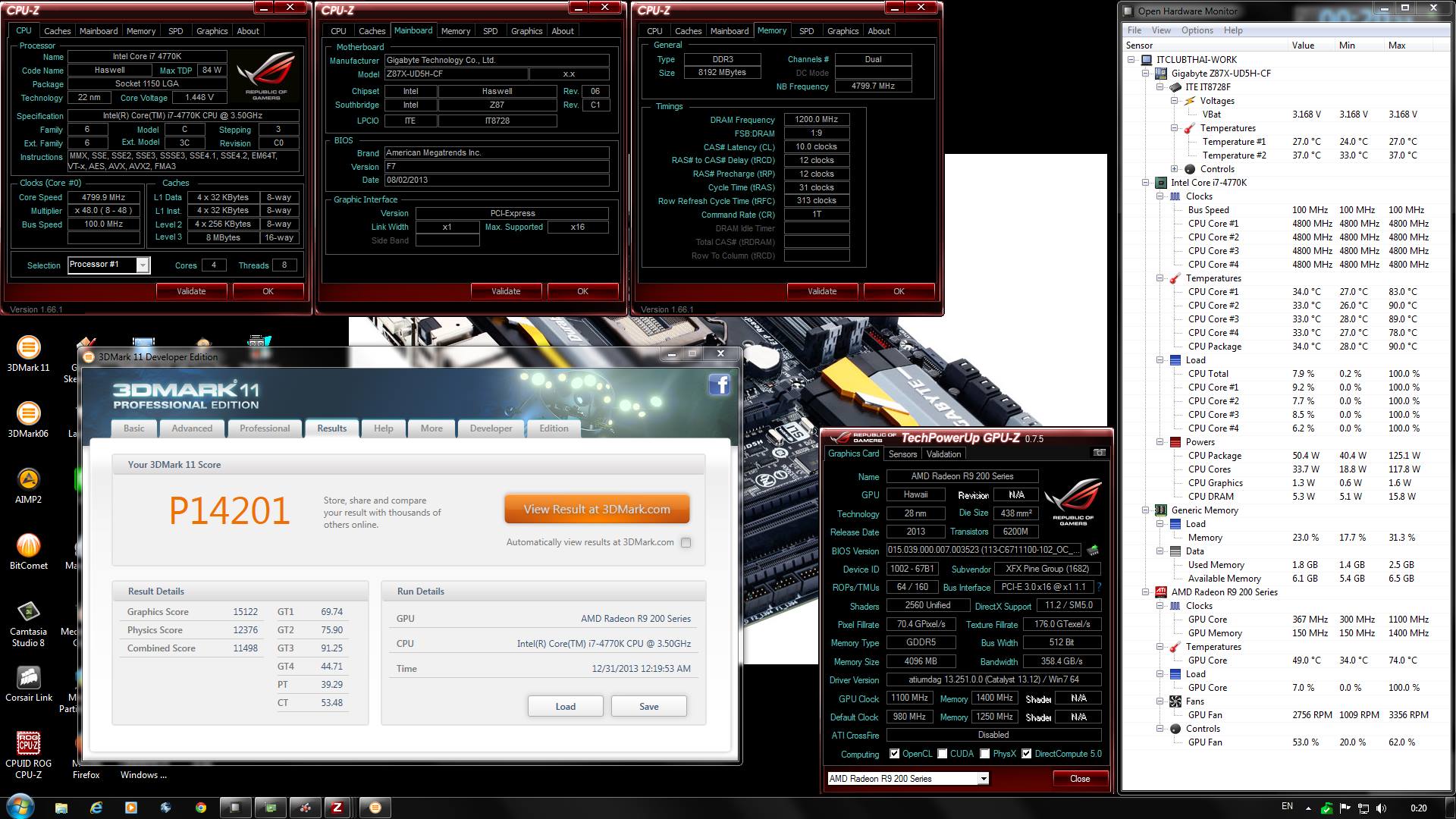Screen dimensions: 1456x819
Task: Click the Save button in Run Details
Action: [x=648, y=706]
